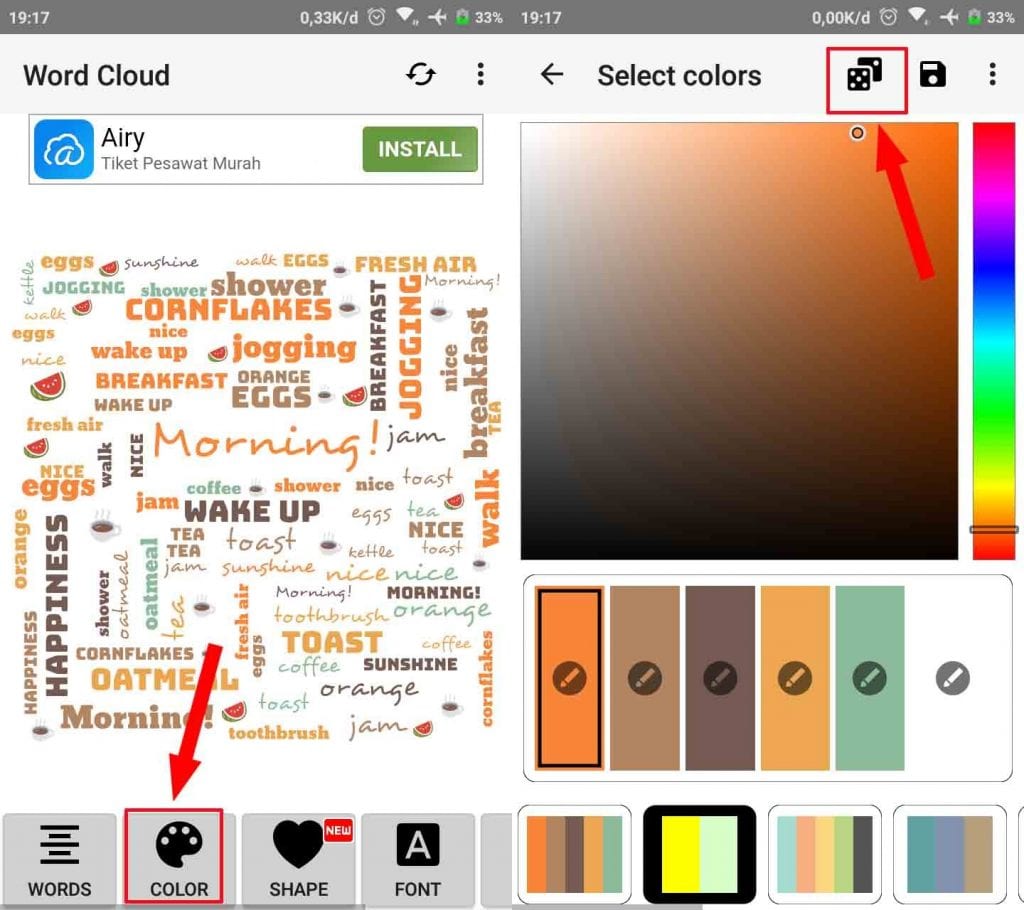Select the teal and tan palette preset

[x=950, y=854]
